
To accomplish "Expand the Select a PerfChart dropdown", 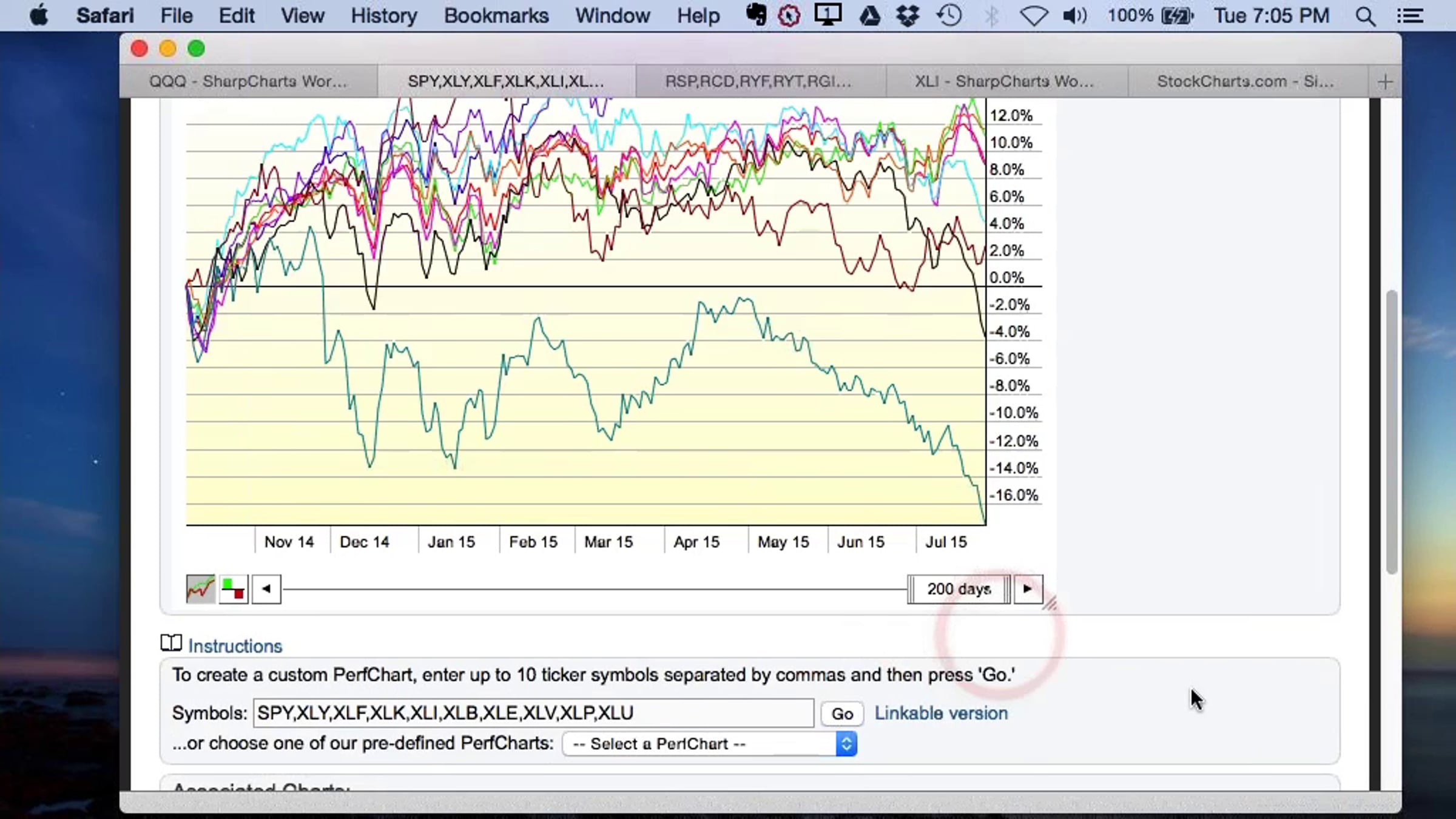I will point(709,744).
